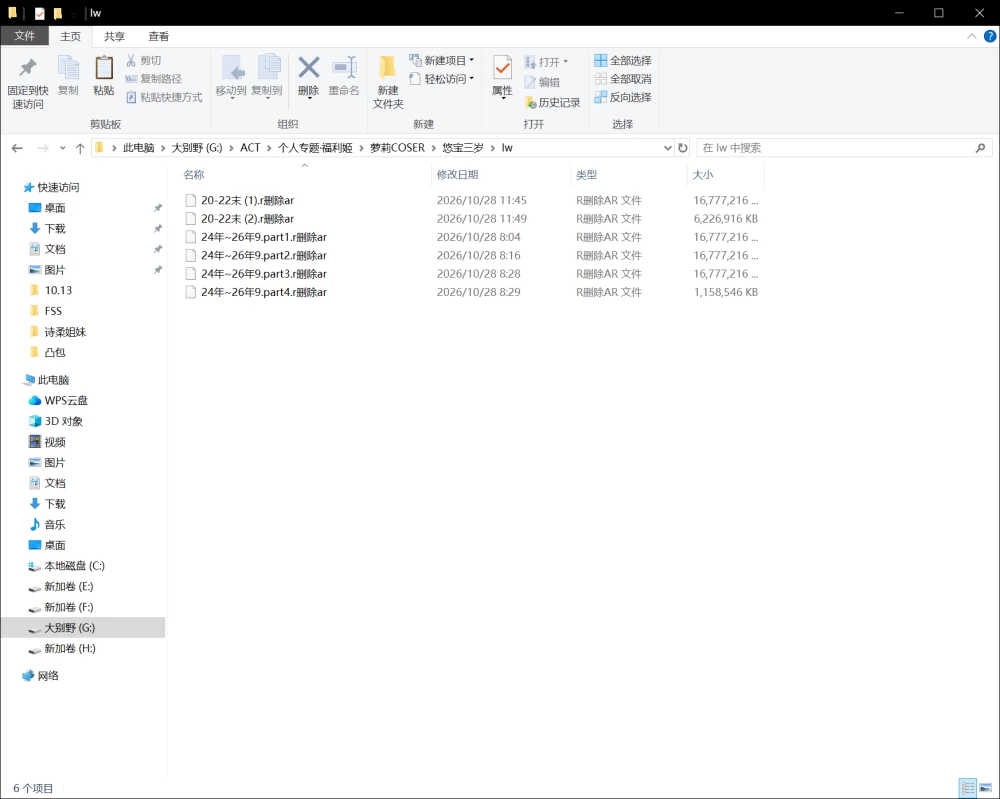Screen dimensions: 1000x799
Task: Click the Properties icon in title bar
Action: click(x=40, y=13)
